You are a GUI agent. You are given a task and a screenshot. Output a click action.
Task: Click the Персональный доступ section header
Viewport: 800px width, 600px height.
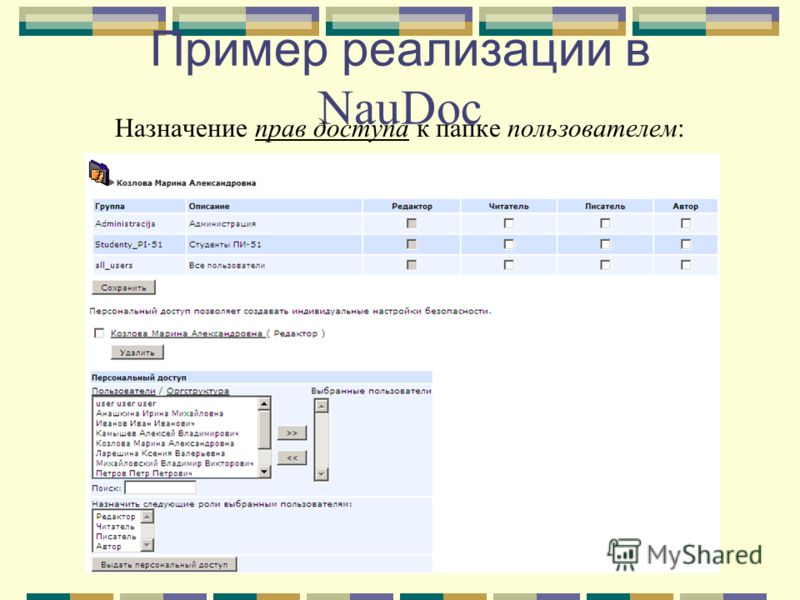point(262,378)
